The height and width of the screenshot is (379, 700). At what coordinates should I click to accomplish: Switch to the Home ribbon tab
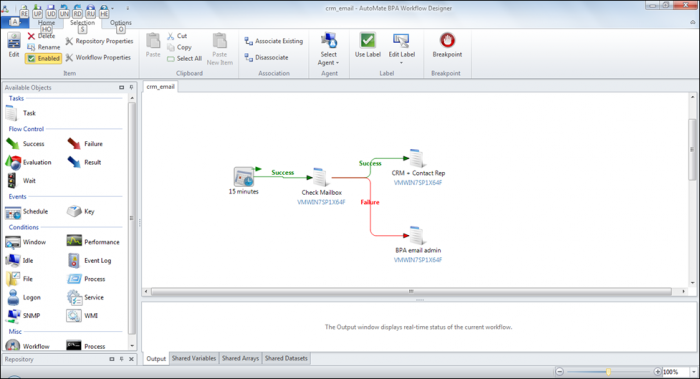tap(46, 22)
